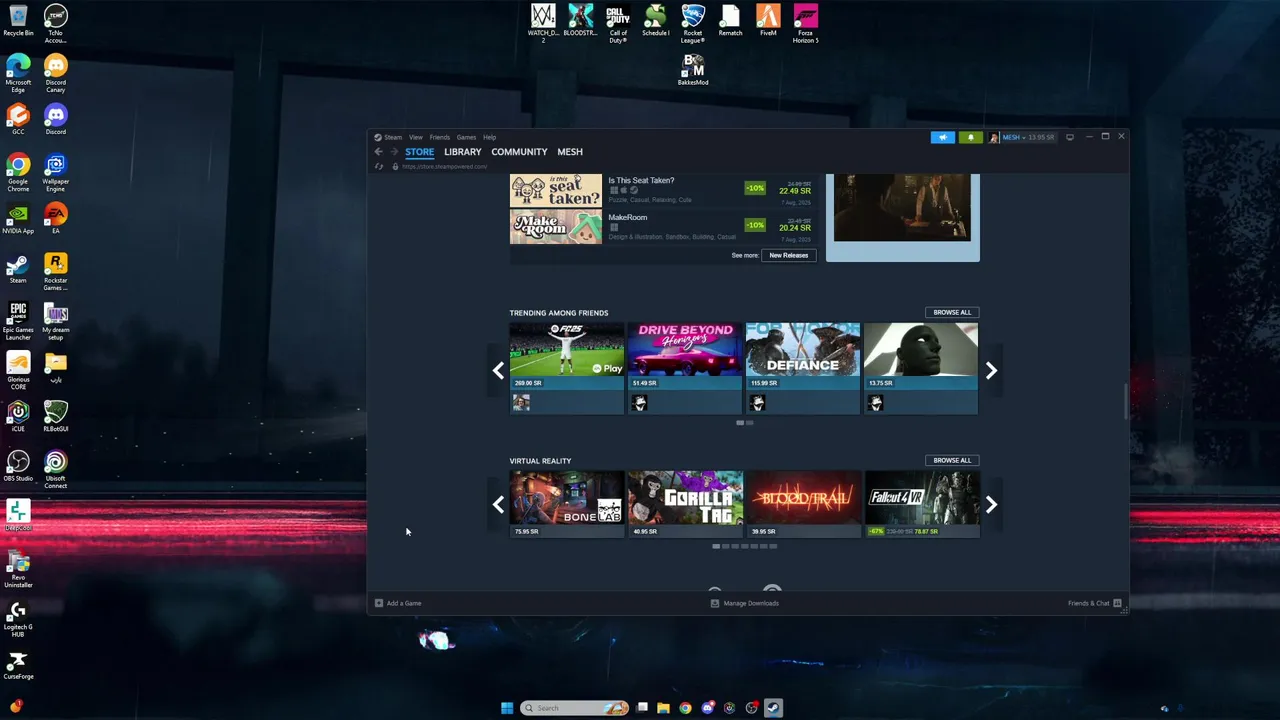Viewport: 1280px width, 720px height.
Task: Reload the Steam store page
Action: click(x=378, y=166)
